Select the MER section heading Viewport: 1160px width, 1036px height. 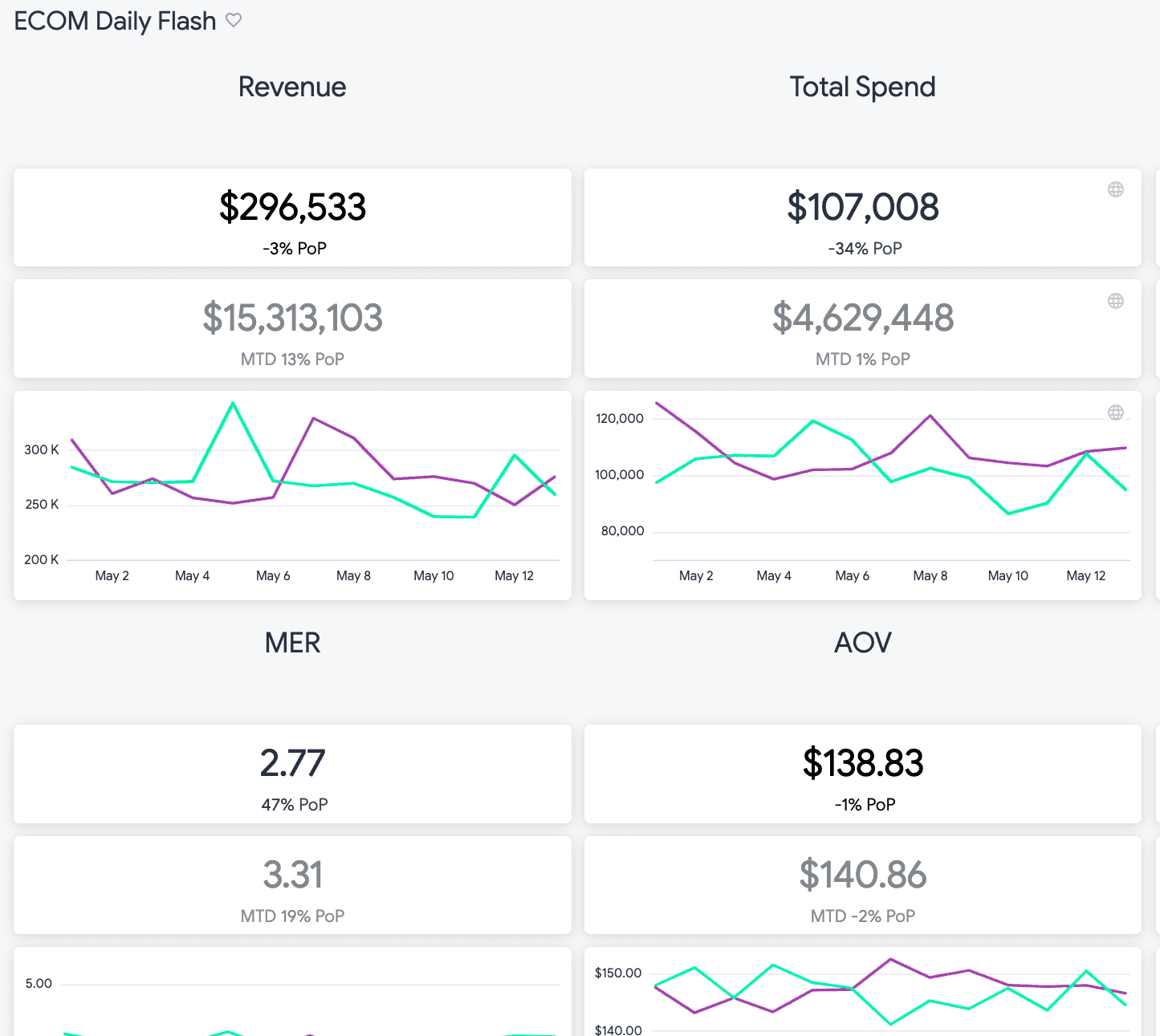292,643
